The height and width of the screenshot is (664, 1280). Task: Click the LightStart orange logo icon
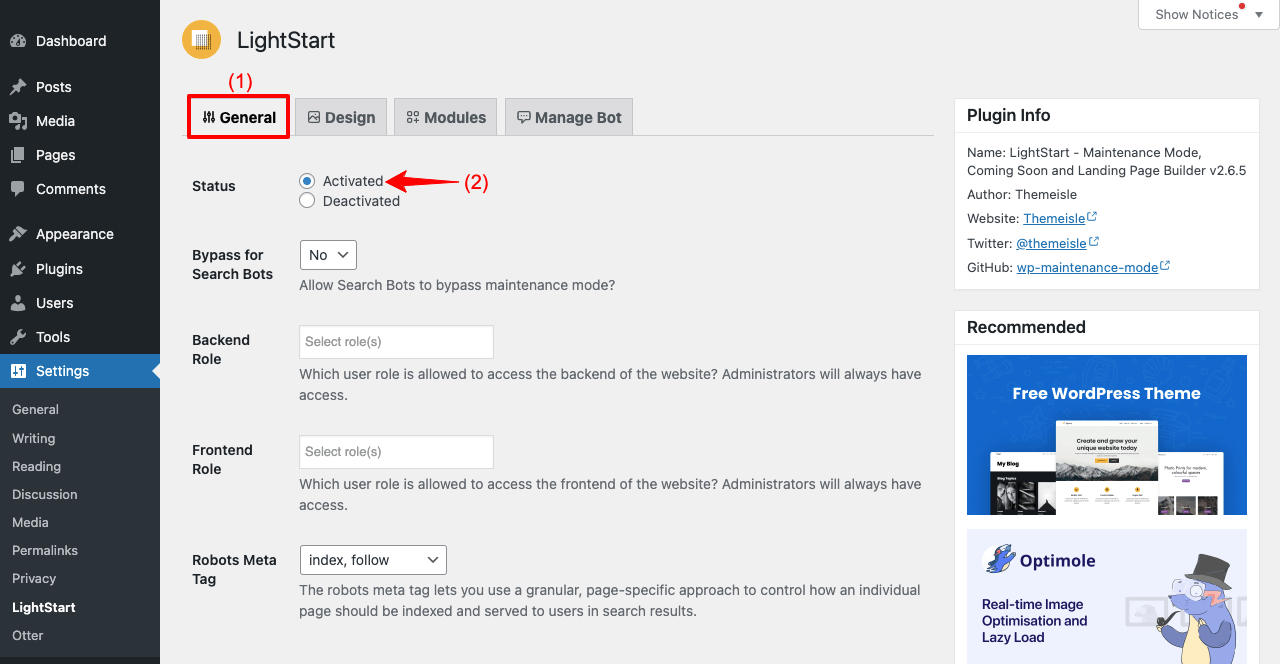click(201, 40)
